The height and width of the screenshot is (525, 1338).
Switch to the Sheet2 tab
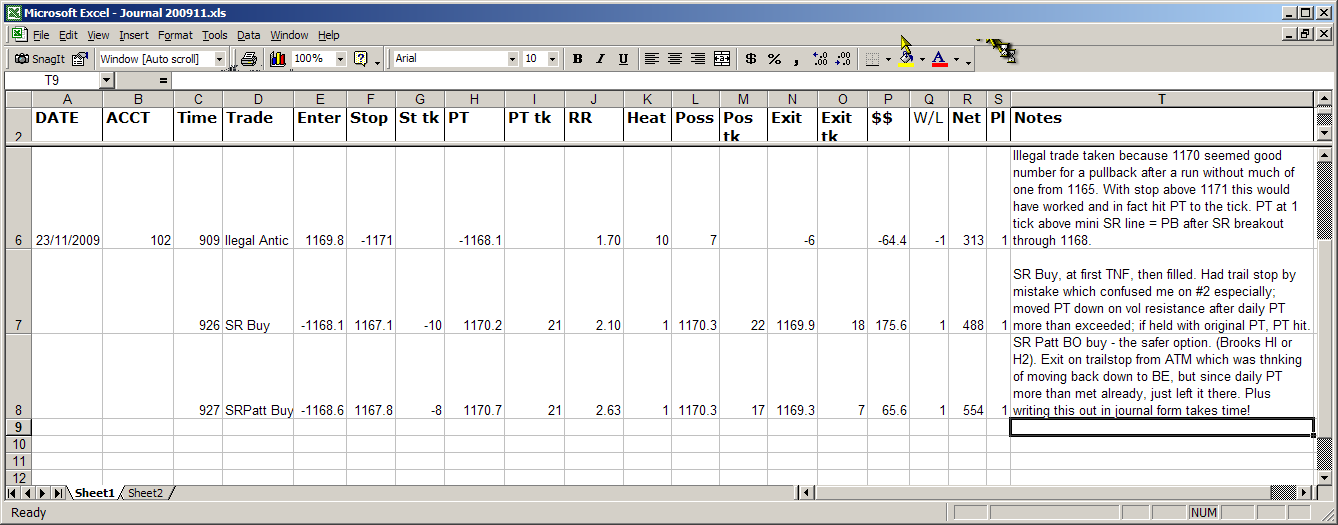click(x=146, y=493)
